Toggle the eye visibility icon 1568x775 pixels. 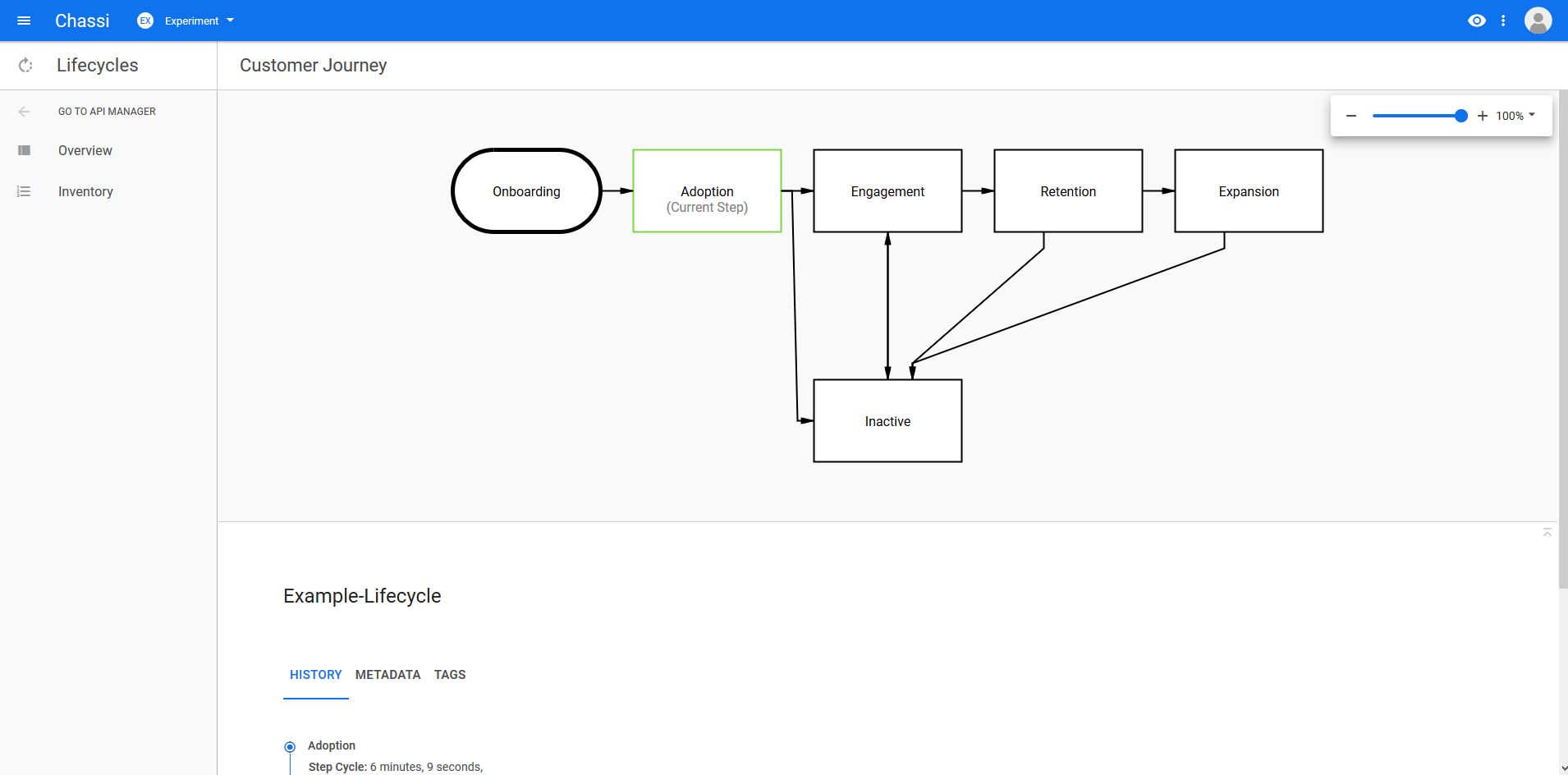(1477, 21)
